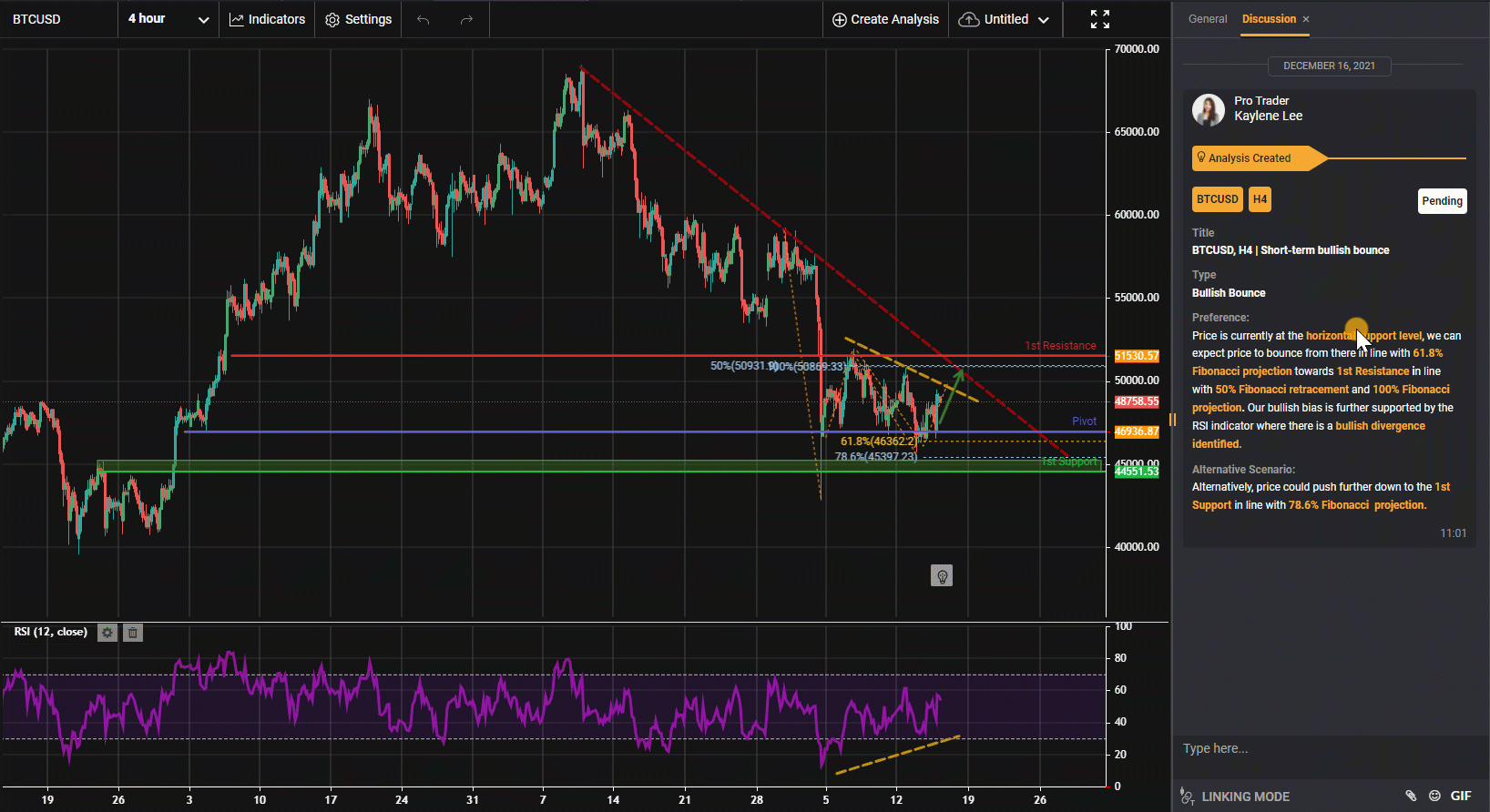Screen dimensions: 1490x812
Task: Open chart Settings
Action: pyautogui.click(x=358, y=19)
